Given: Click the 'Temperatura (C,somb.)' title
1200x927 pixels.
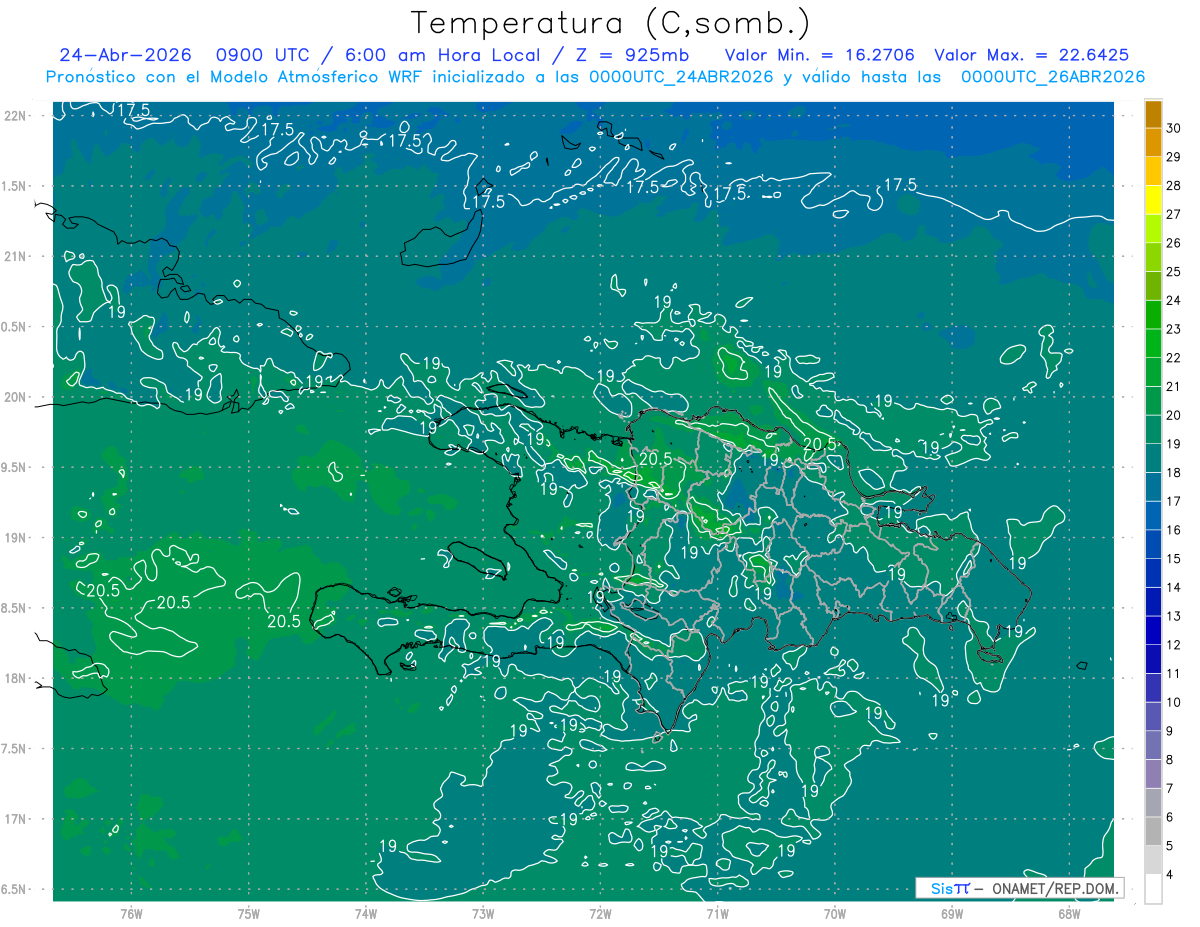Looking at the screenshot, I should 611,23.
